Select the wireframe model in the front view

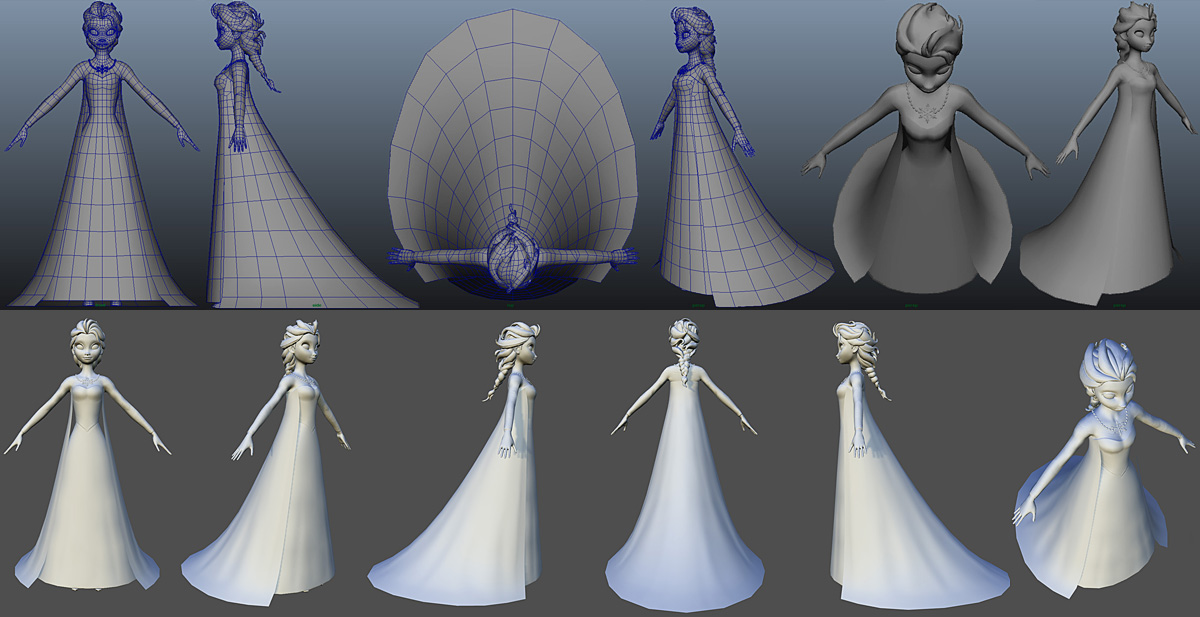coord(101,153)
